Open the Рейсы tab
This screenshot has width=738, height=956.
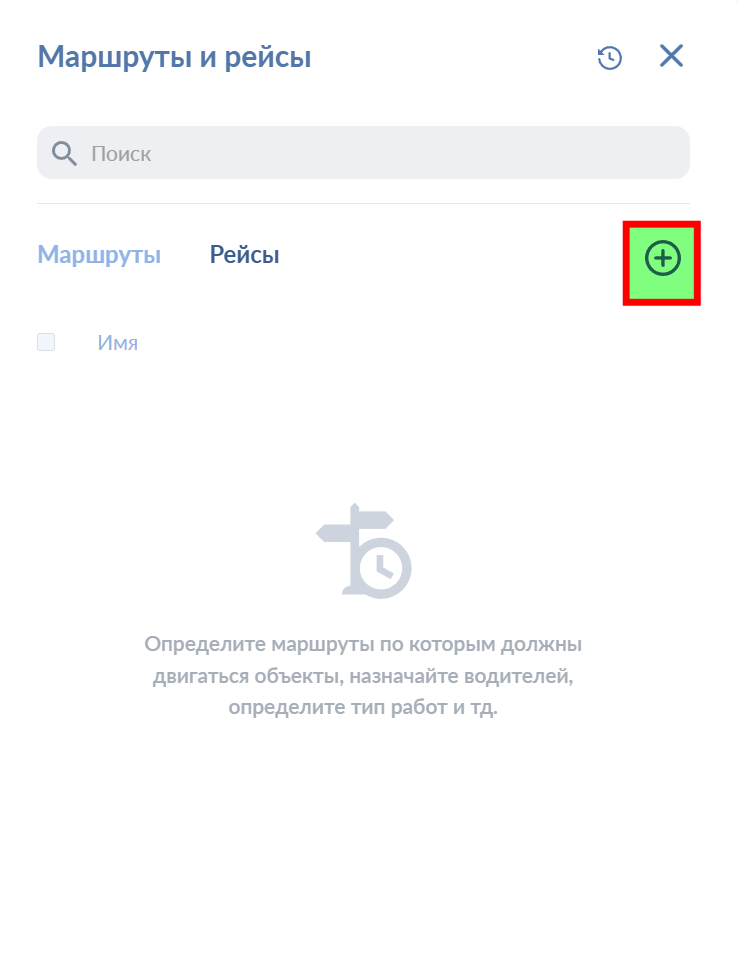(x=244, y=255)
